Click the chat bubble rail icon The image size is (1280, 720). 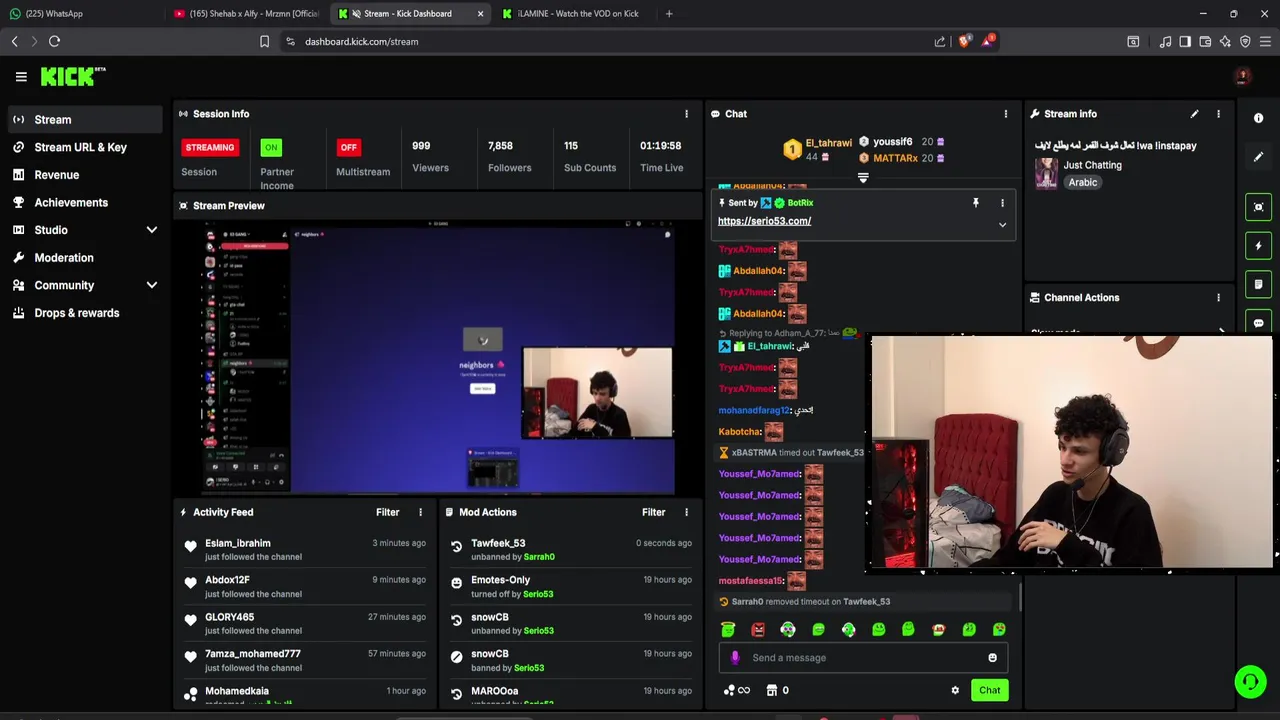point(1258,323)
